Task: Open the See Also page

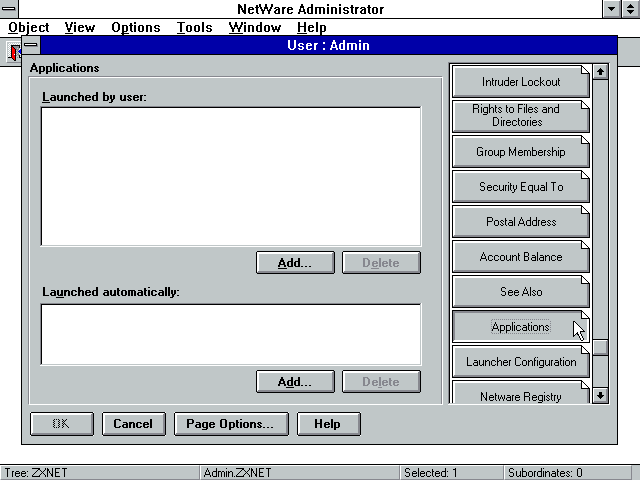Action: tap(521, 292)
